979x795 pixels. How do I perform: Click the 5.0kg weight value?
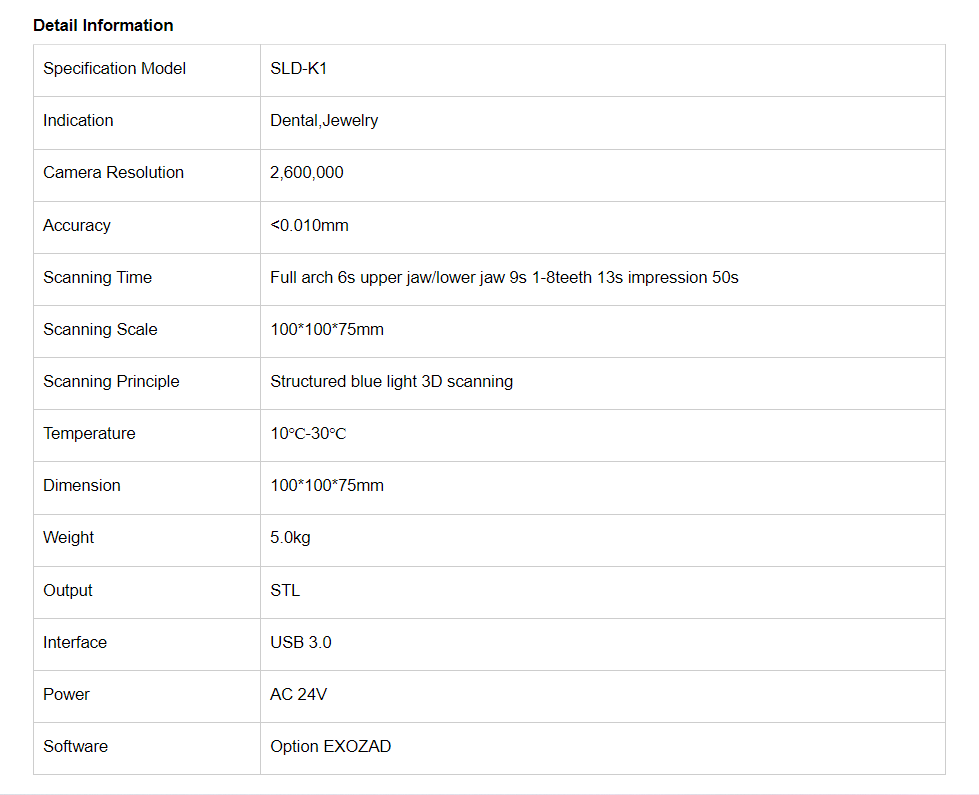tap(290, 538)
